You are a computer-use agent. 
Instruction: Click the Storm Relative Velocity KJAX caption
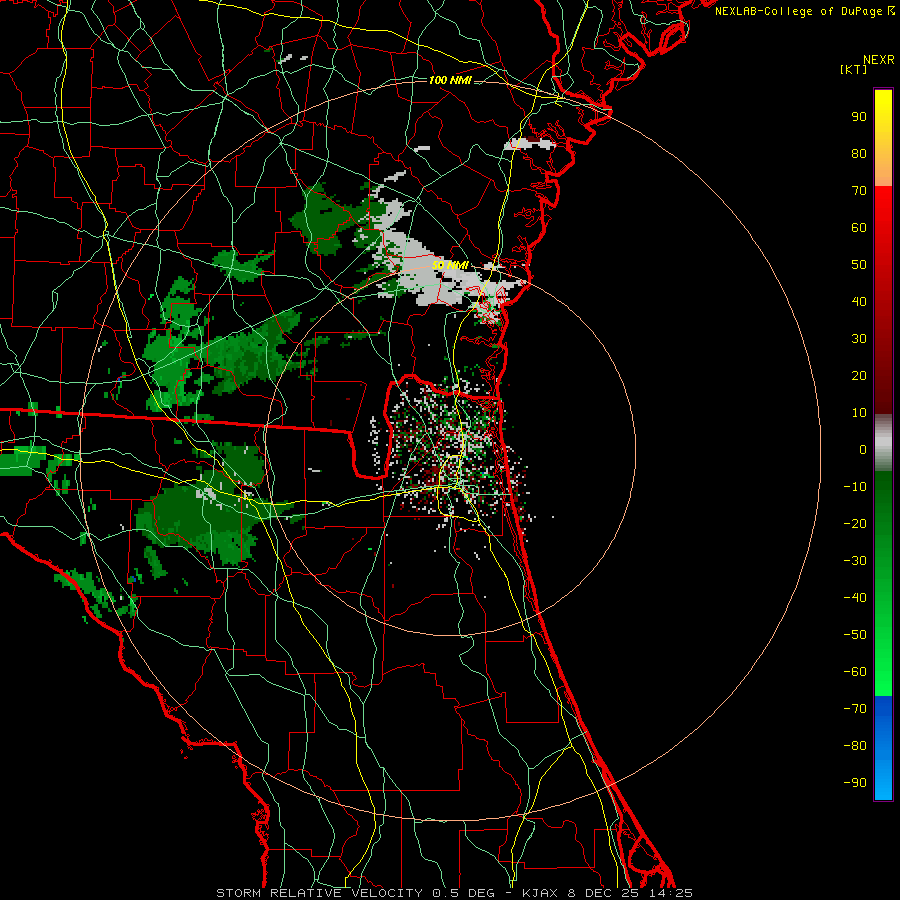coord(454,893)
